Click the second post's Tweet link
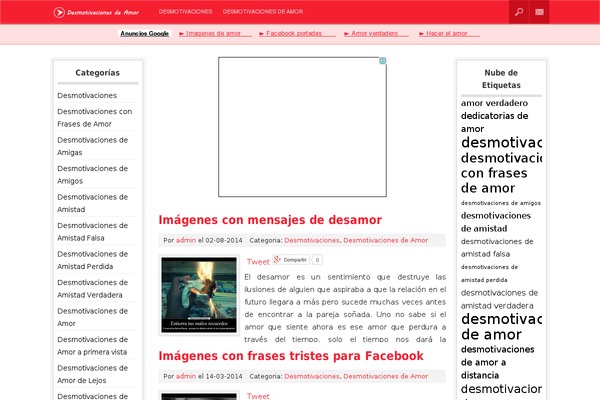The image size is (600, 400). coord(258,396)
